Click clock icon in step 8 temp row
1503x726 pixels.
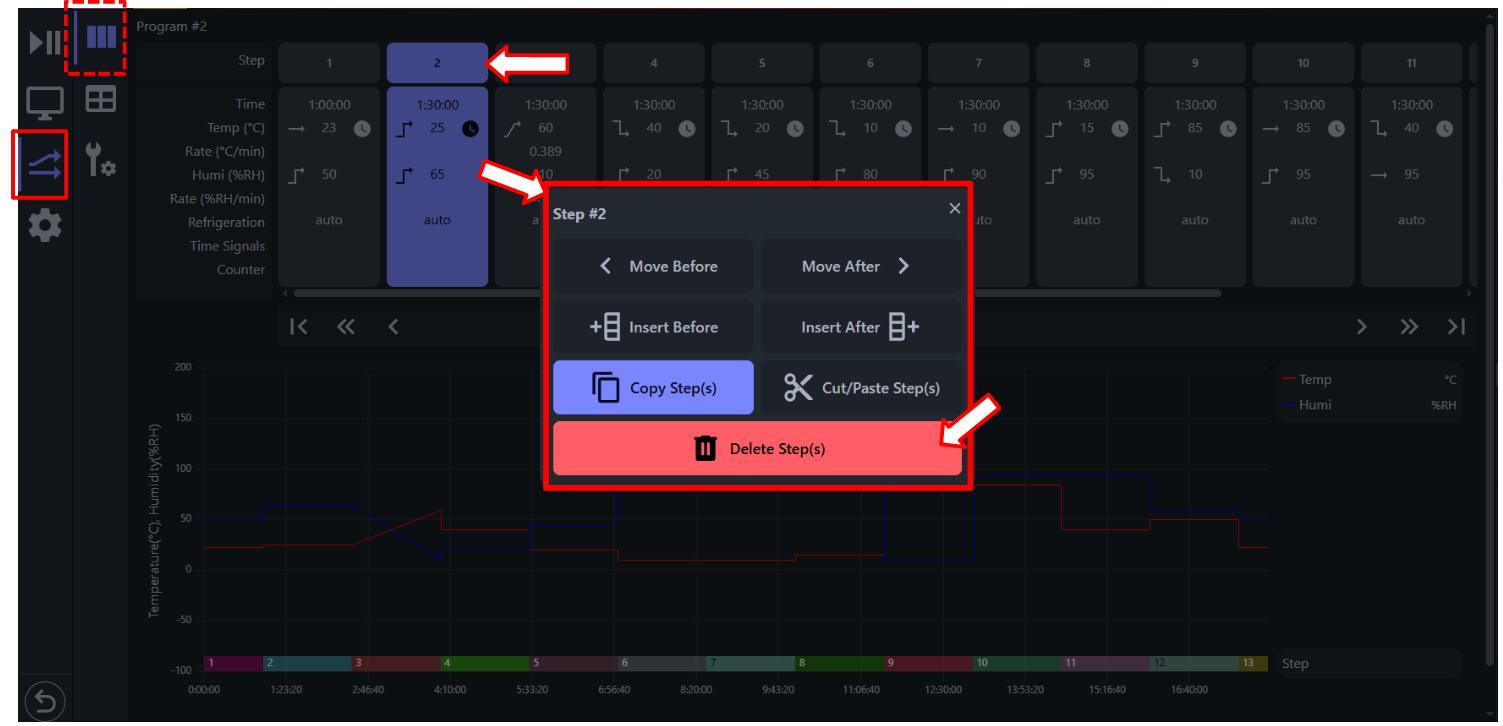point(1120,128)
